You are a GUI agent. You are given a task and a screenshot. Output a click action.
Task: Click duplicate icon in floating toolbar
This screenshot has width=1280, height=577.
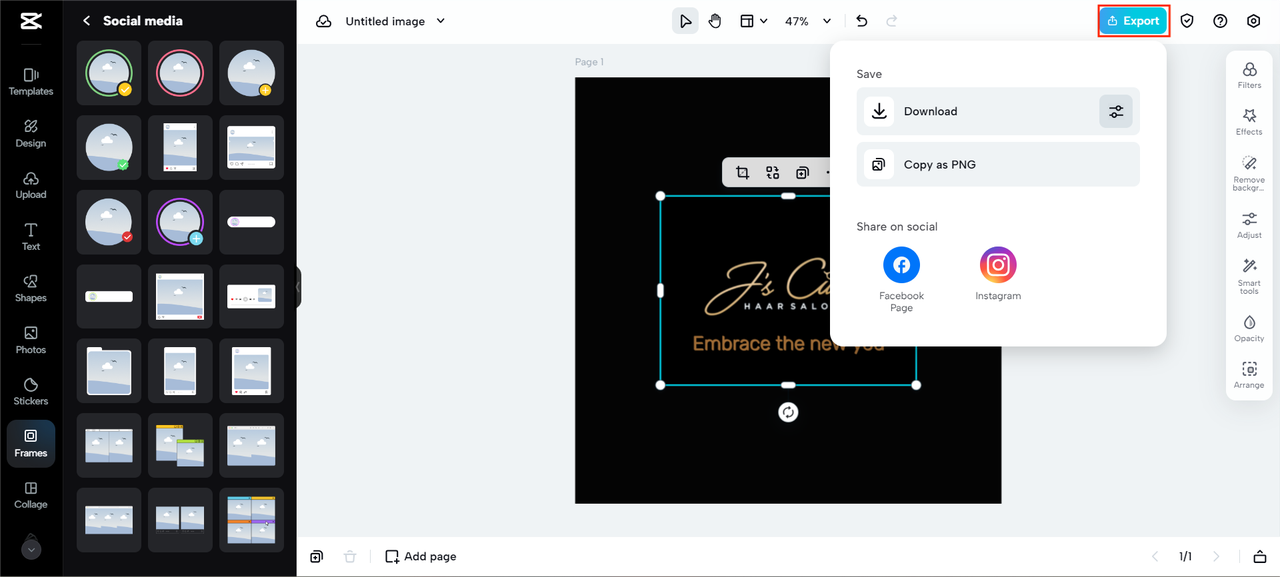(x=802, y=173)
